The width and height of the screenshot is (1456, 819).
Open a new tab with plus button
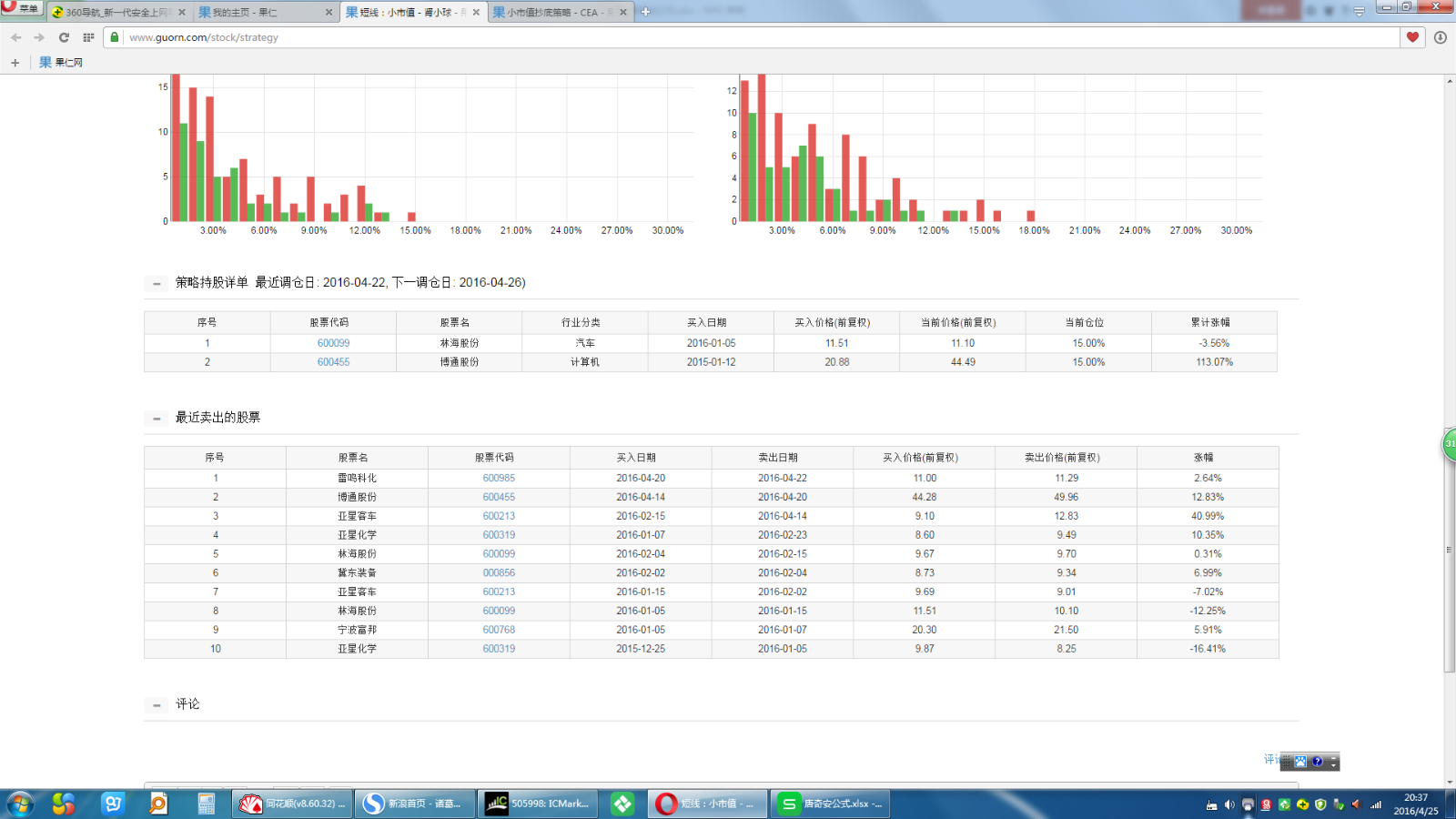(x=645, y=12)
